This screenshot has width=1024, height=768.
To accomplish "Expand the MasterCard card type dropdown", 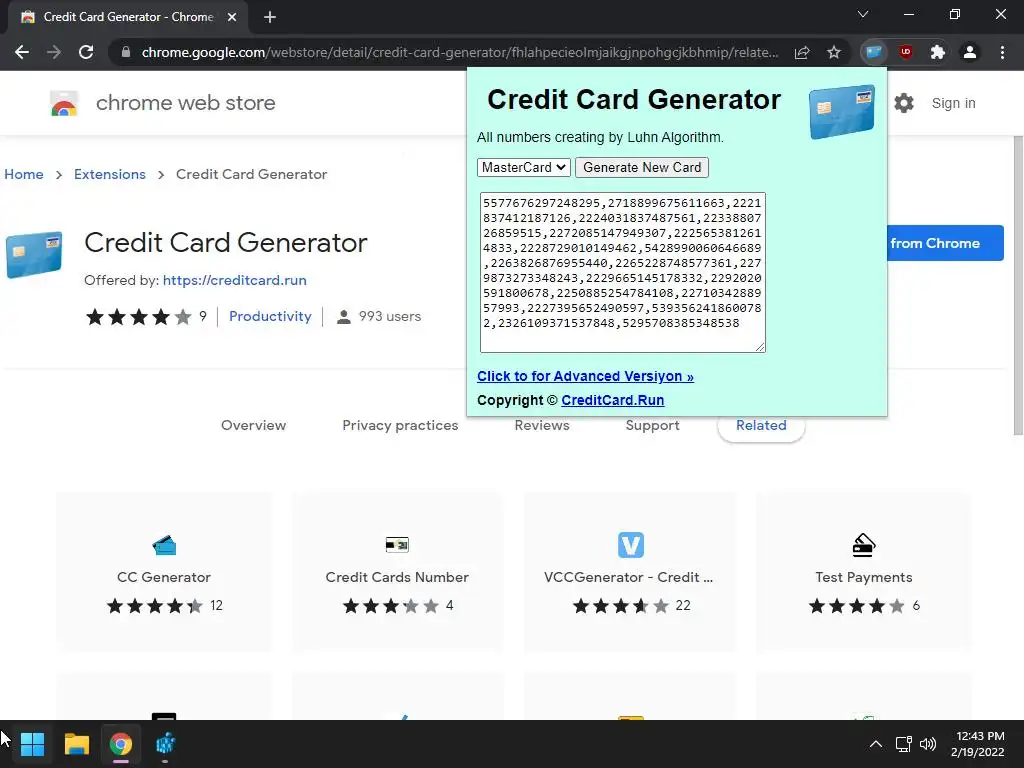I will pos(524,167).
